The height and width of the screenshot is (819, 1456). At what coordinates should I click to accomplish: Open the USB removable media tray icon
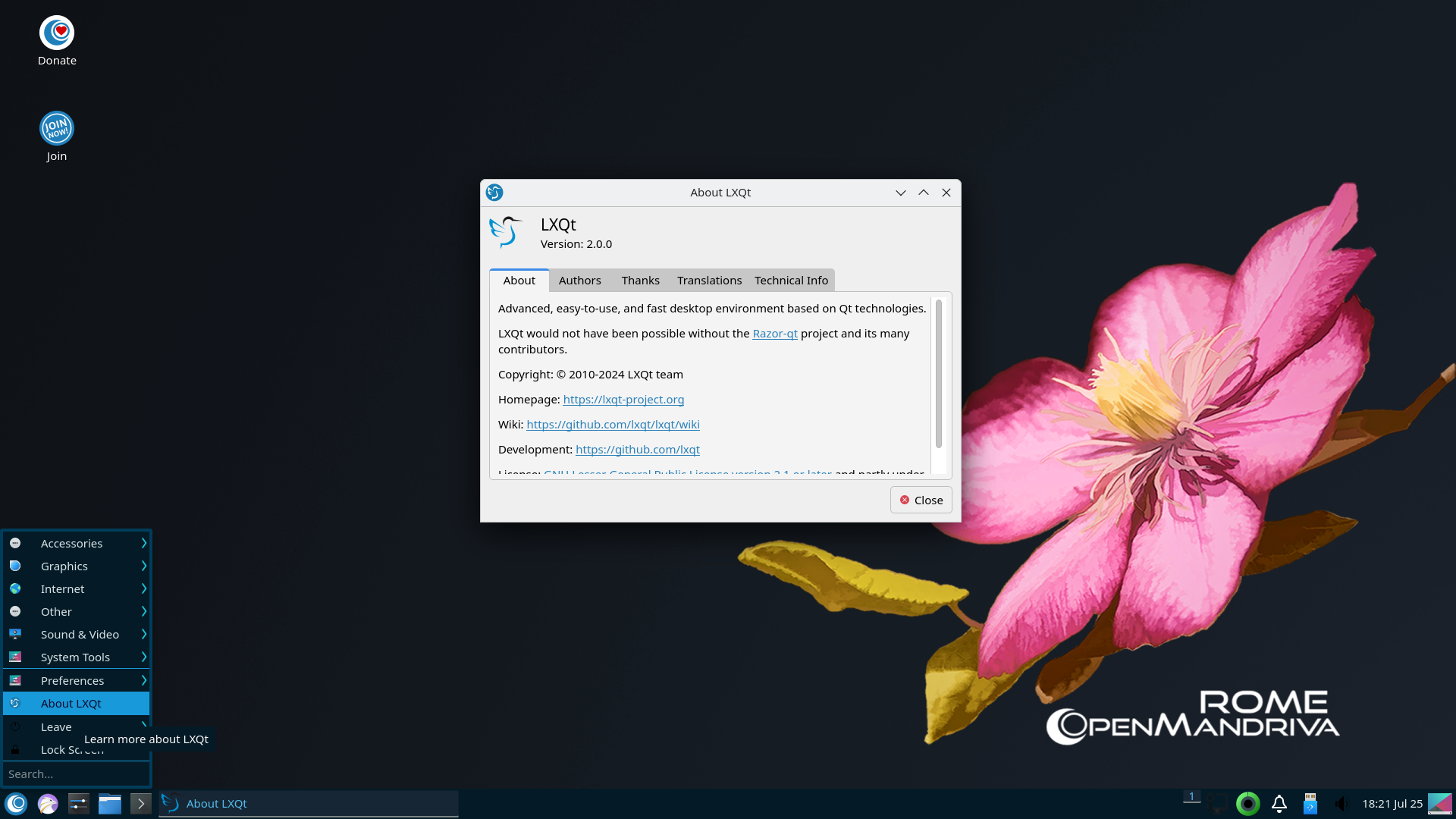1310,804
